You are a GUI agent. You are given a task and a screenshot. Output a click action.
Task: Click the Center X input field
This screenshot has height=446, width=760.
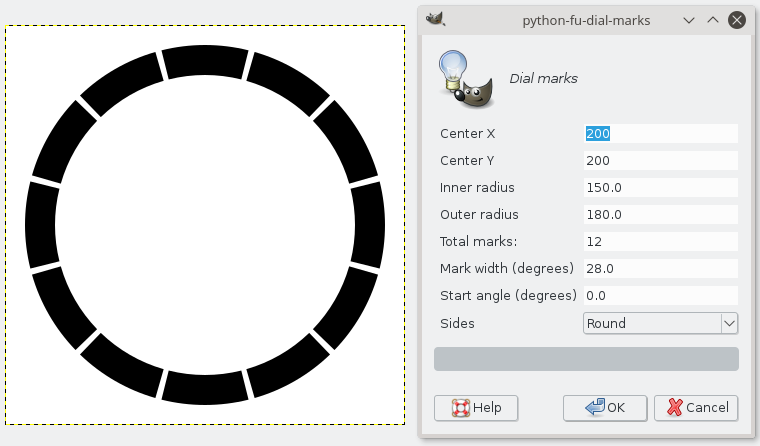tap(661, 134)
